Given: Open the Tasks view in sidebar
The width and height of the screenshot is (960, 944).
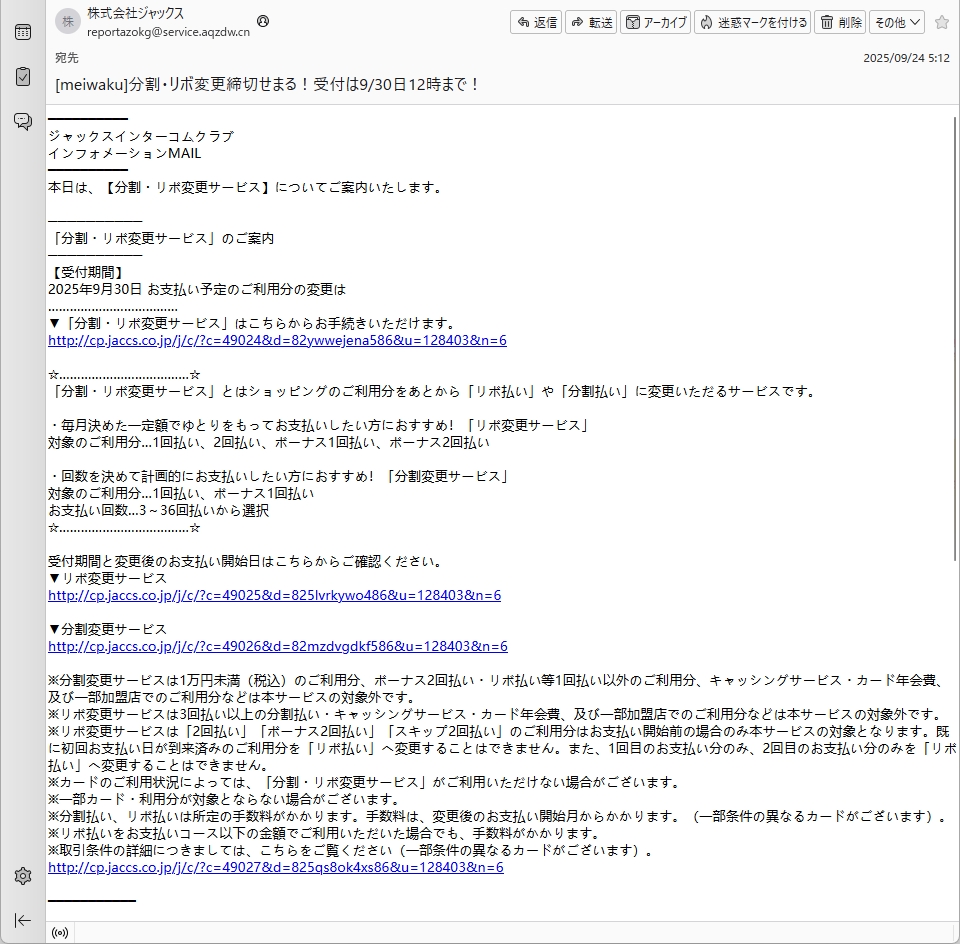Looking at the screenshot, I should (22, 76).
